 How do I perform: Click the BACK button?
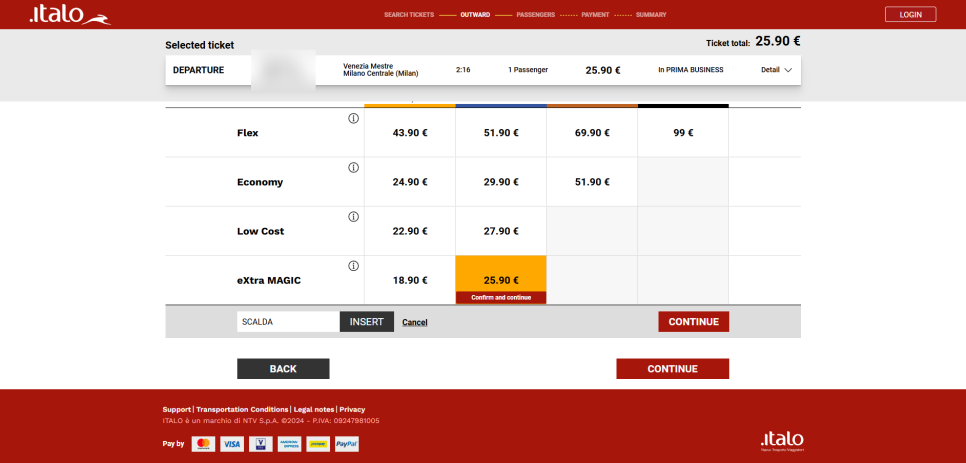point(283,369)
